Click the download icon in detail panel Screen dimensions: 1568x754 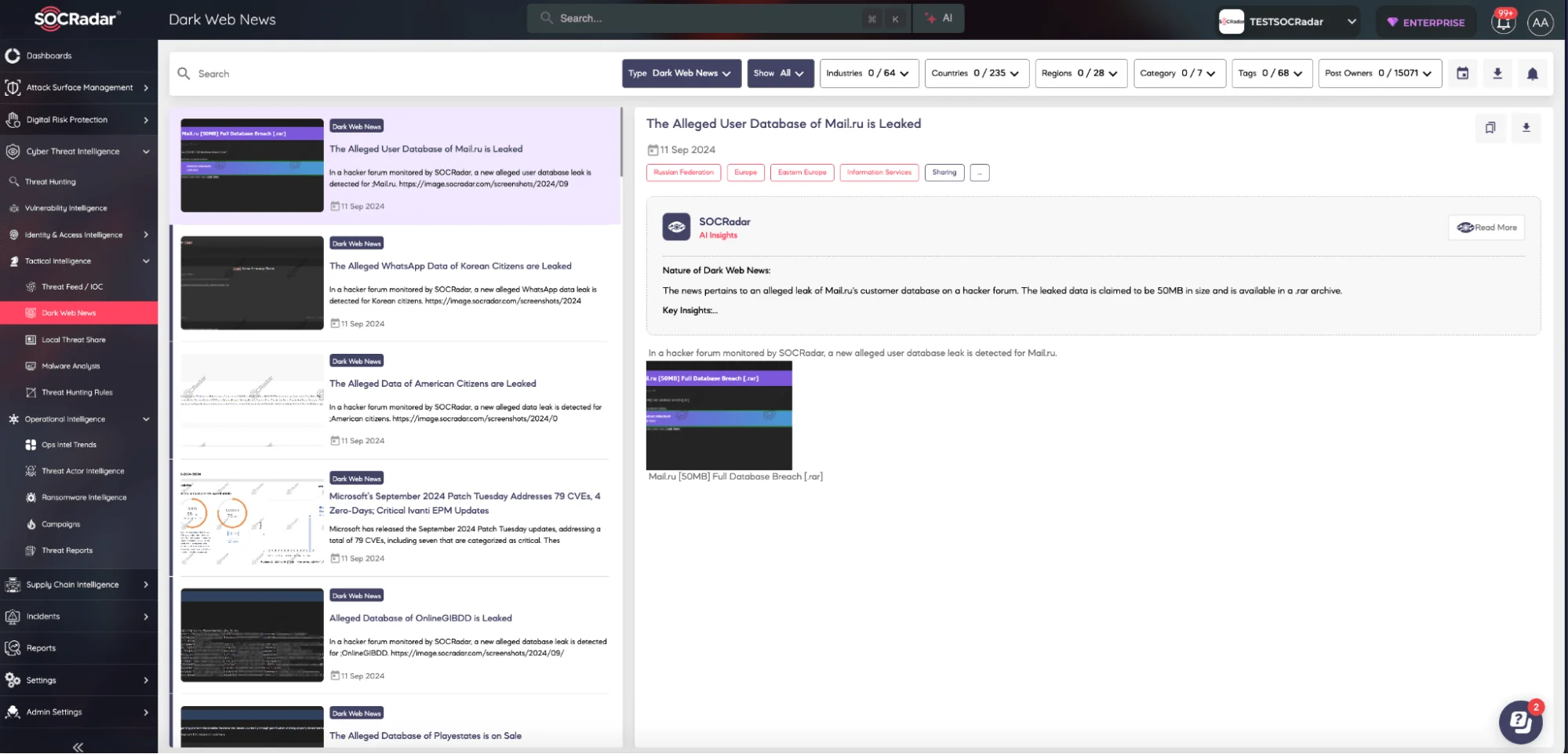1526,128
